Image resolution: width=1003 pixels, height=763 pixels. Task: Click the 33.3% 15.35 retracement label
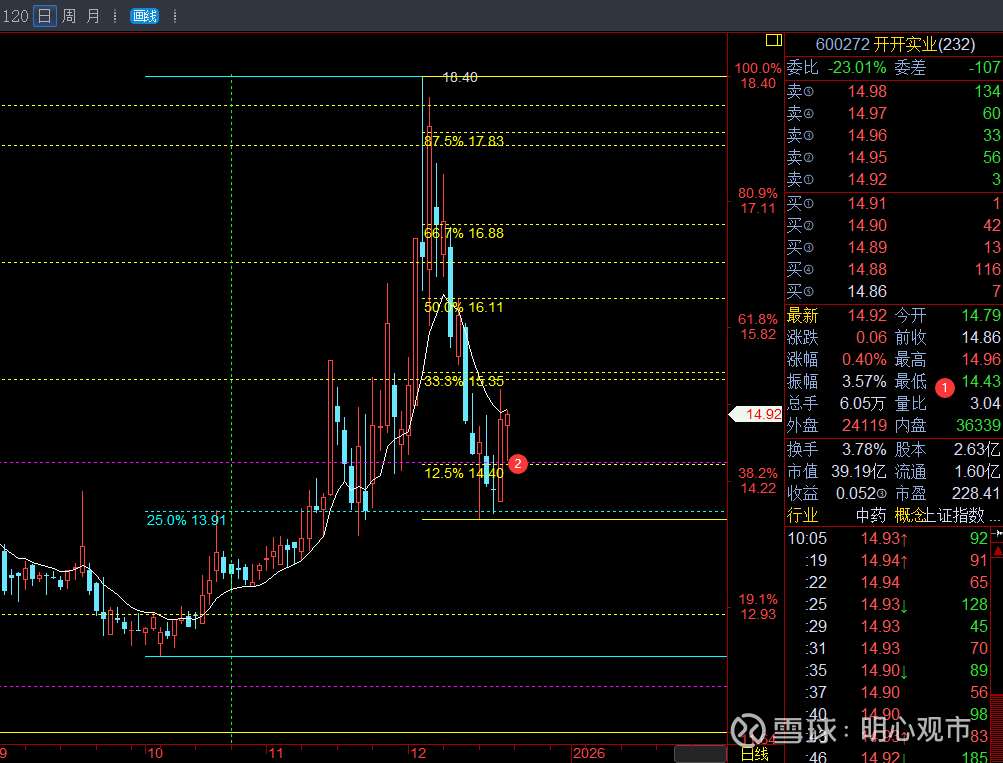(464, 382)
